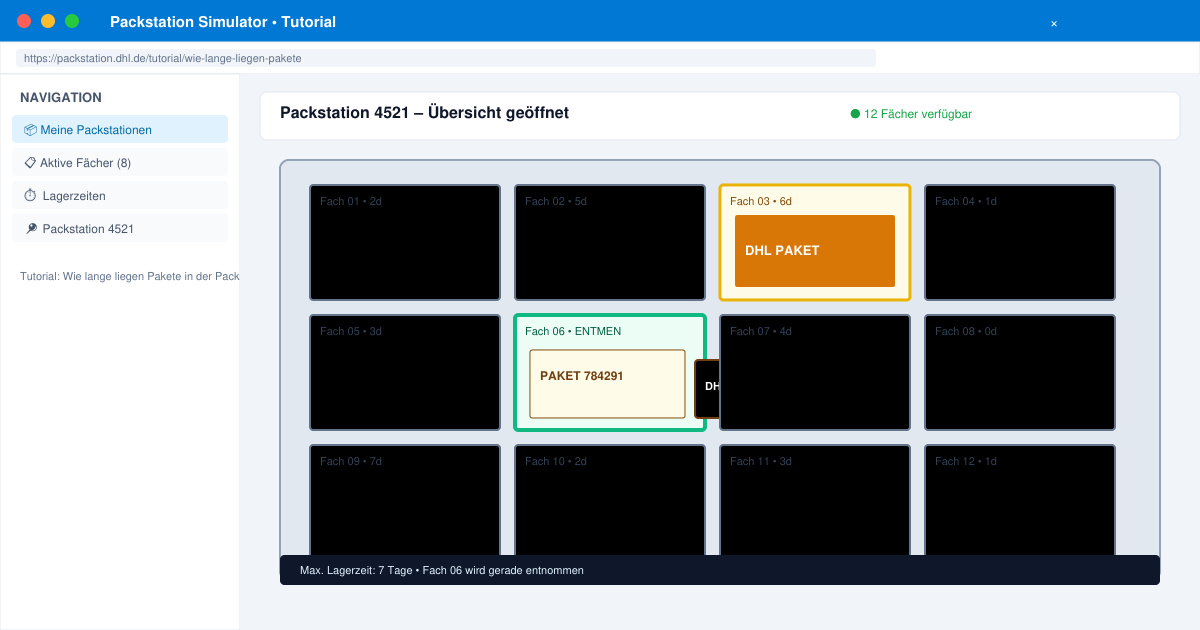Click the Tutorial: Wie lange liegen Pakete text
The image size is (1200, 630).
point(130,276)
